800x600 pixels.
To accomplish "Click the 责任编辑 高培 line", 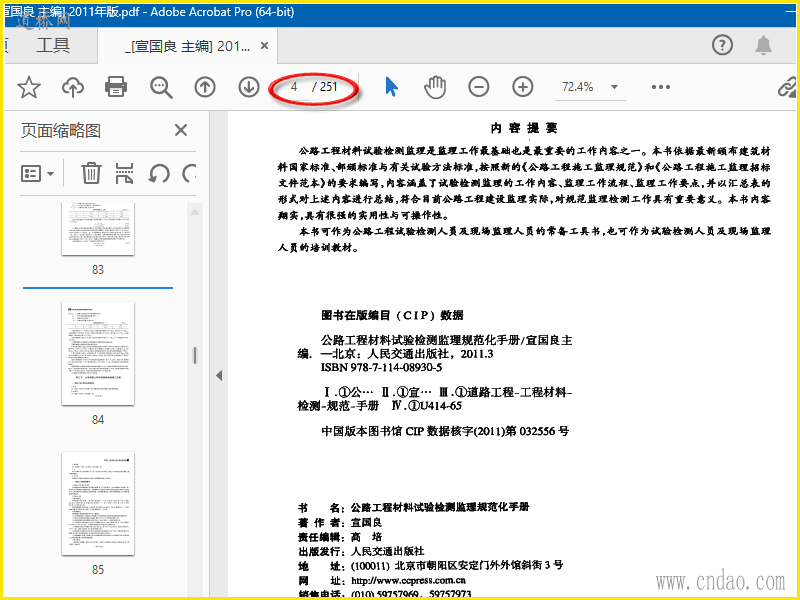I will point(340,537).
